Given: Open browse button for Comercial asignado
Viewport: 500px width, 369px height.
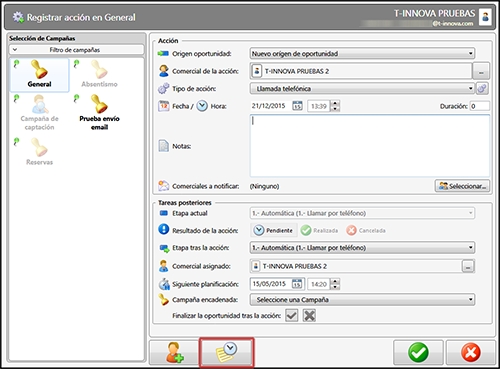Looking at the screenshot, I should click(x=468, y=266).
